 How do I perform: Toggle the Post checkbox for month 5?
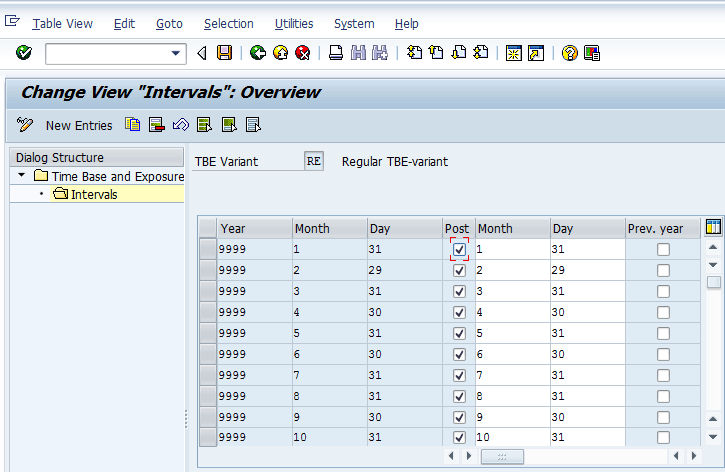(x=459, y=333)
